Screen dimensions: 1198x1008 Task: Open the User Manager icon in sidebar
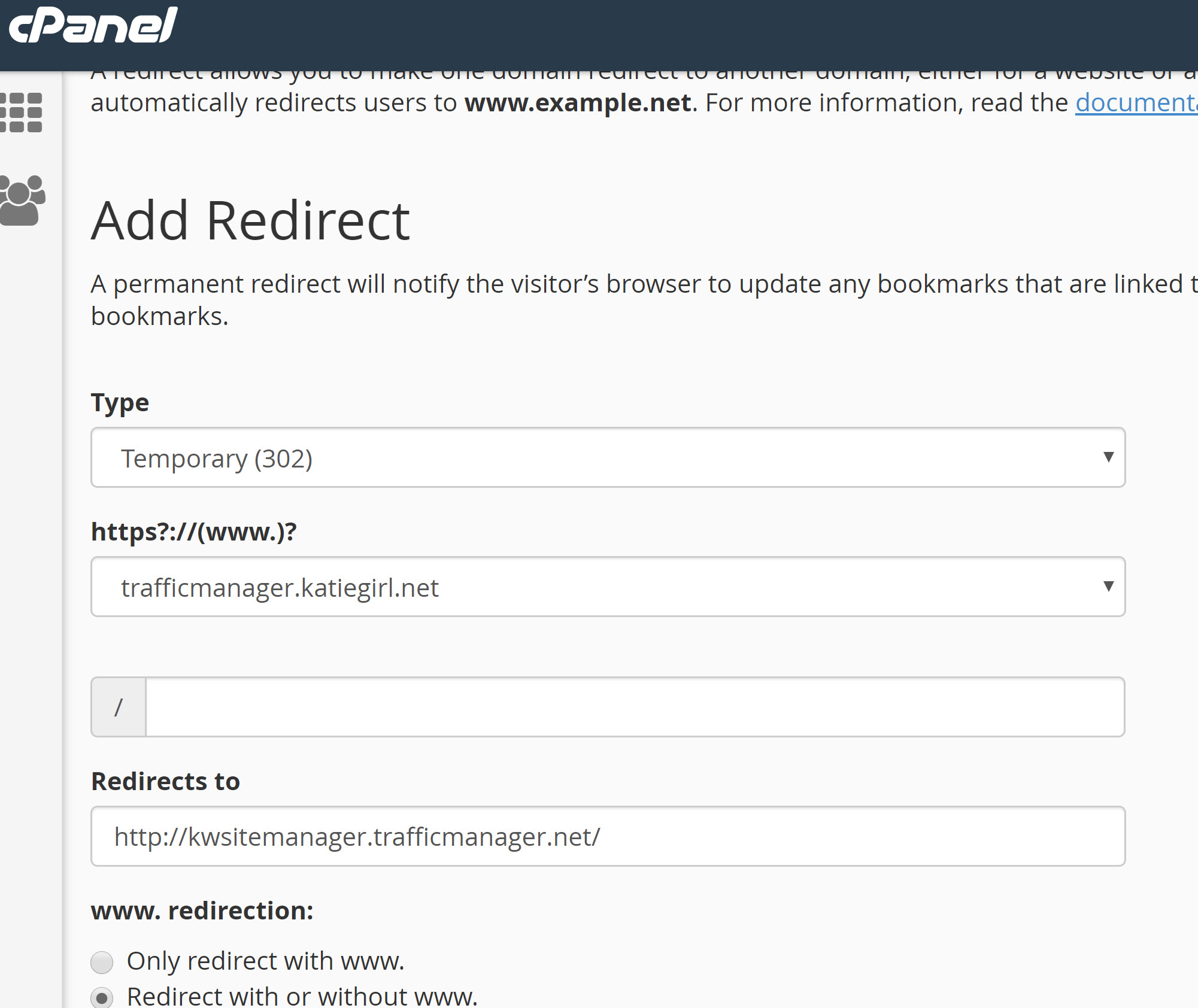[23, 201]
